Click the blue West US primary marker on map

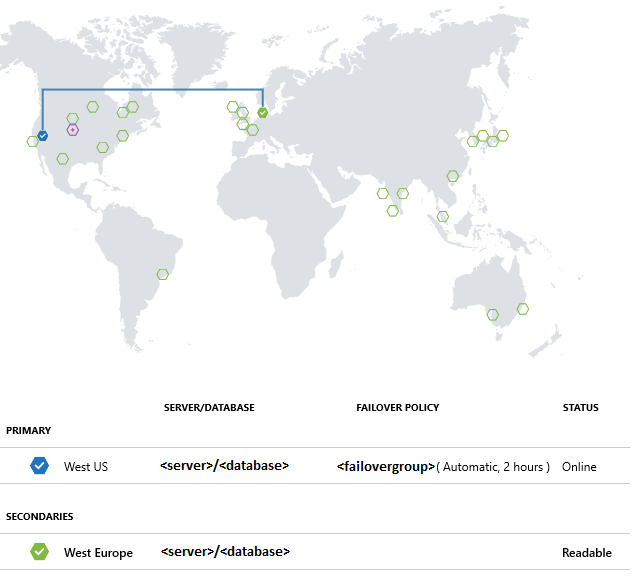point(42,136)
